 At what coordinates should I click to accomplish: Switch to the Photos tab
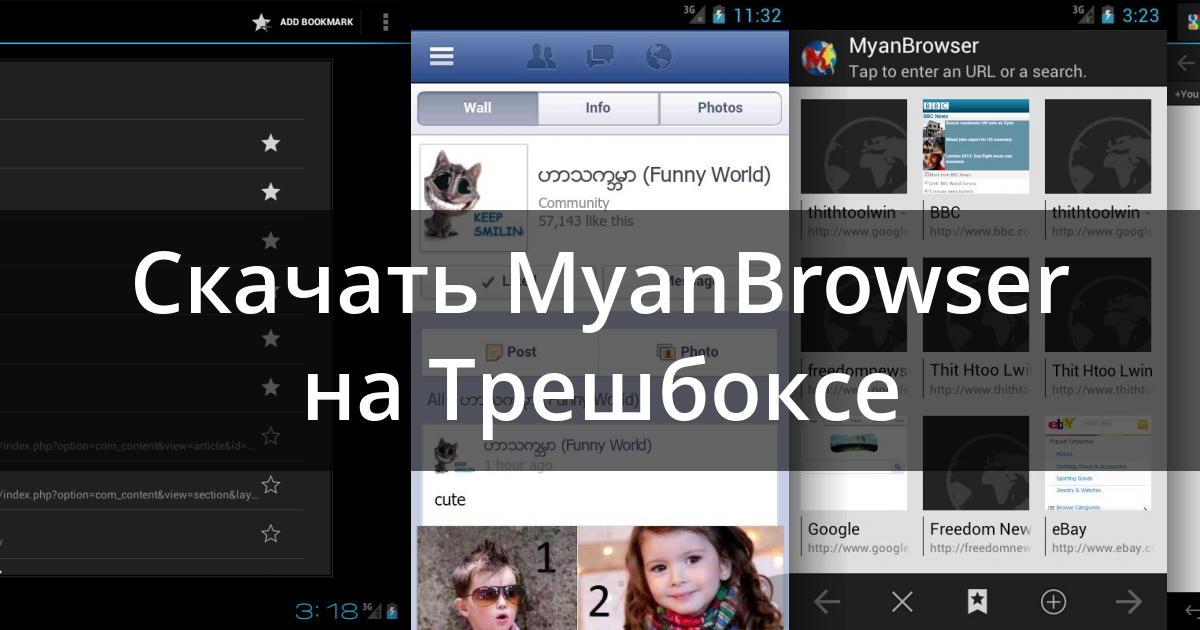[x=720, y=108]
